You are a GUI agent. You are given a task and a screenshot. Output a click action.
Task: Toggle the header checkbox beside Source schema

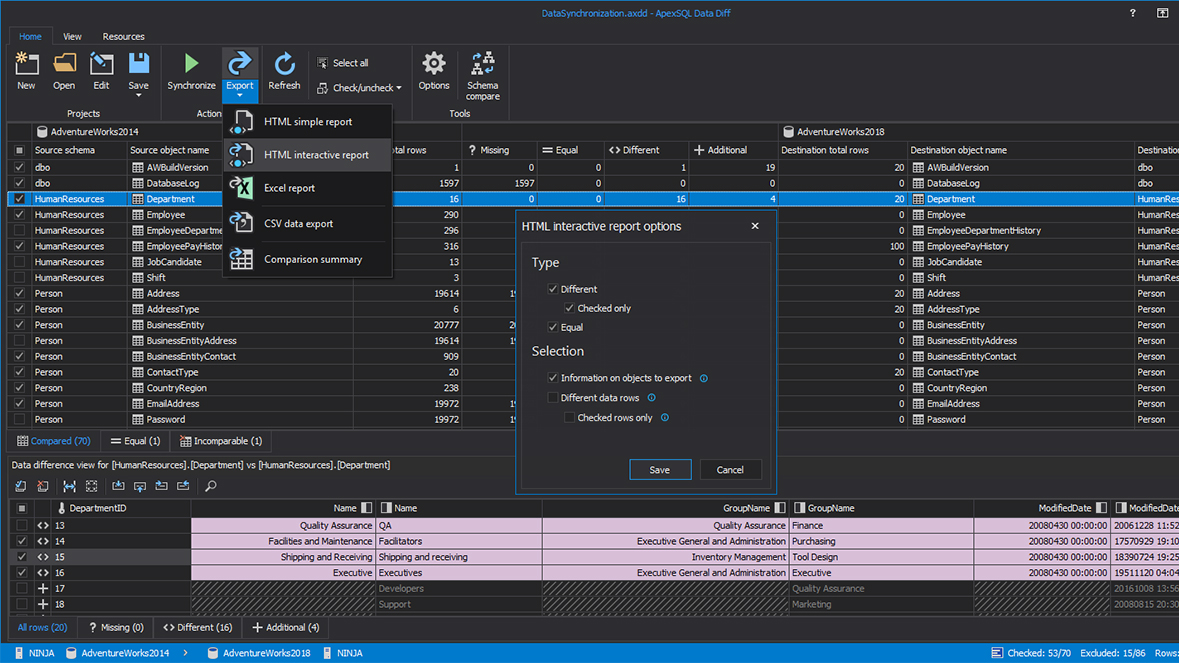pyautogui.click(x=20, y=150)
